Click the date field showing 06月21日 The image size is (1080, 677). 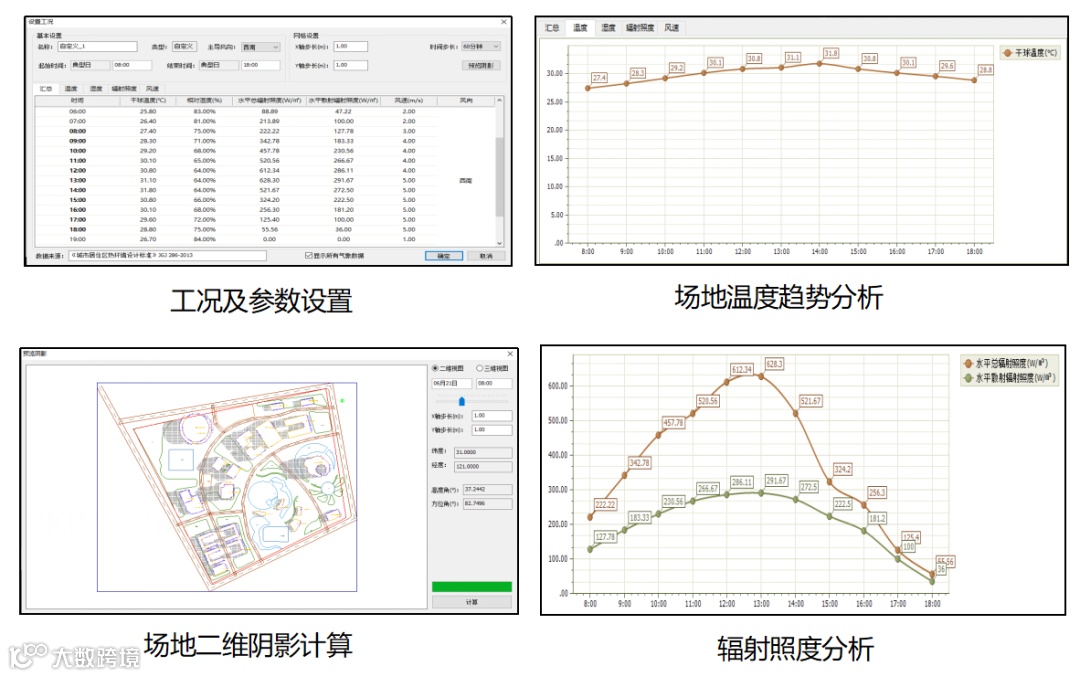point(452,383)
